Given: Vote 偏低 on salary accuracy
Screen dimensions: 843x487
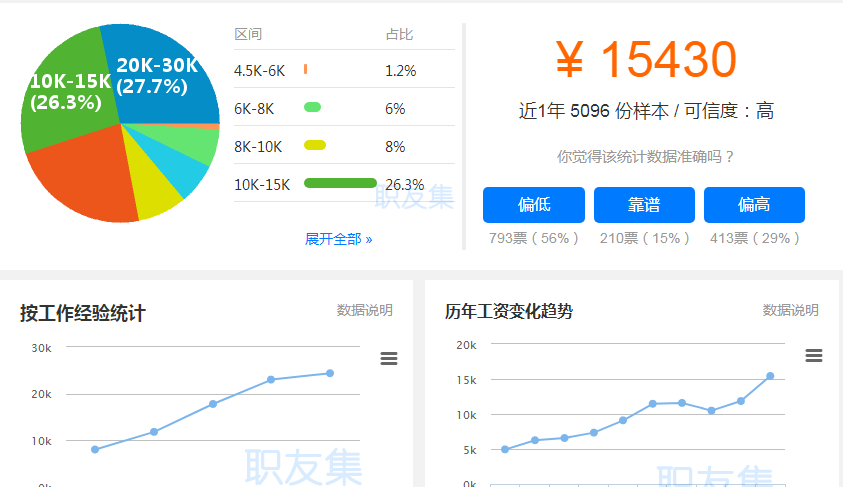Looking at the screenshot, I should [533, 205].
